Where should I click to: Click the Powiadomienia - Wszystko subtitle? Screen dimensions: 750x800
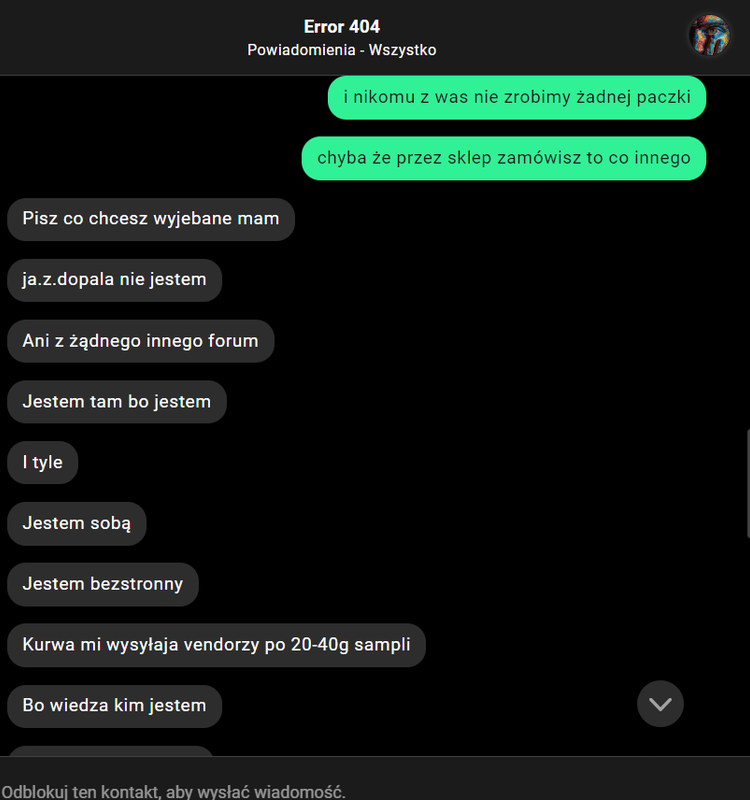pos(342,50)
